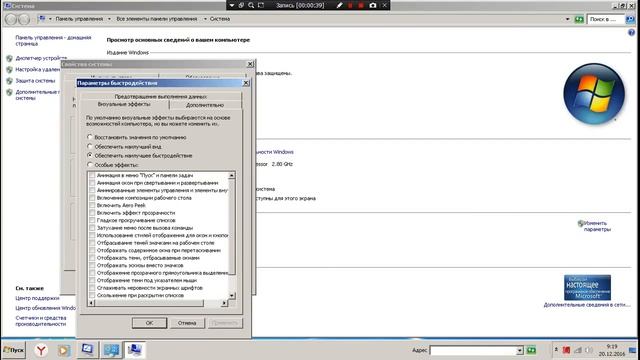Click OK in performance options dialog

(149, 323)
